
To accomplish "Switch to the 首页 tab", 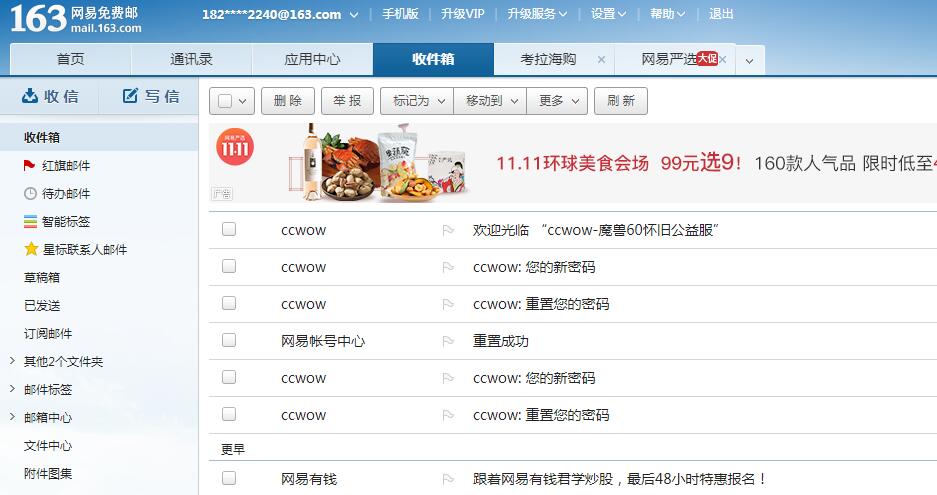I will [x=71, y=59].
